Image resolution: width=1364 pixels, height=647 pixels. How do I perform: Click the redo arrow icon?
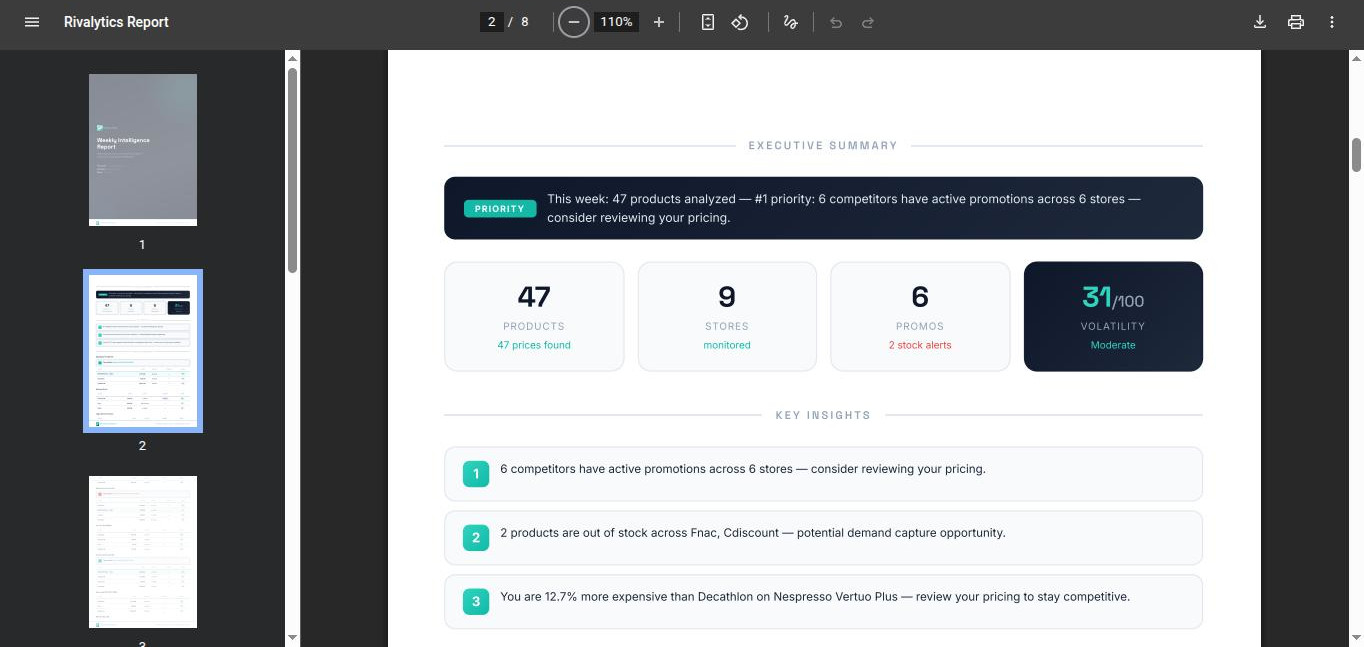click(868, 22)
